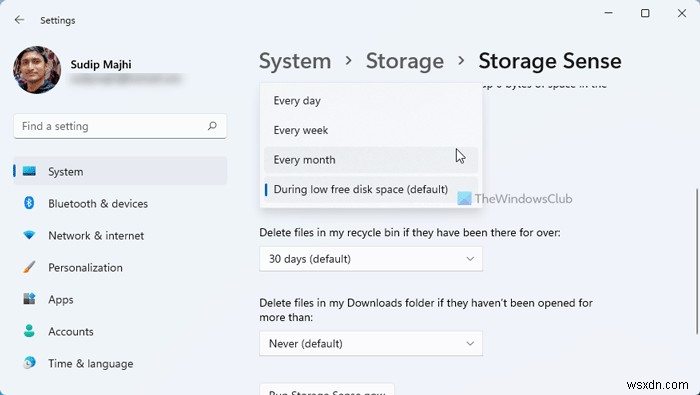Image resolution: width=700 pixels, height=395 pixels.
Task: Open Personalization settings
Action: tap(120, 267)
